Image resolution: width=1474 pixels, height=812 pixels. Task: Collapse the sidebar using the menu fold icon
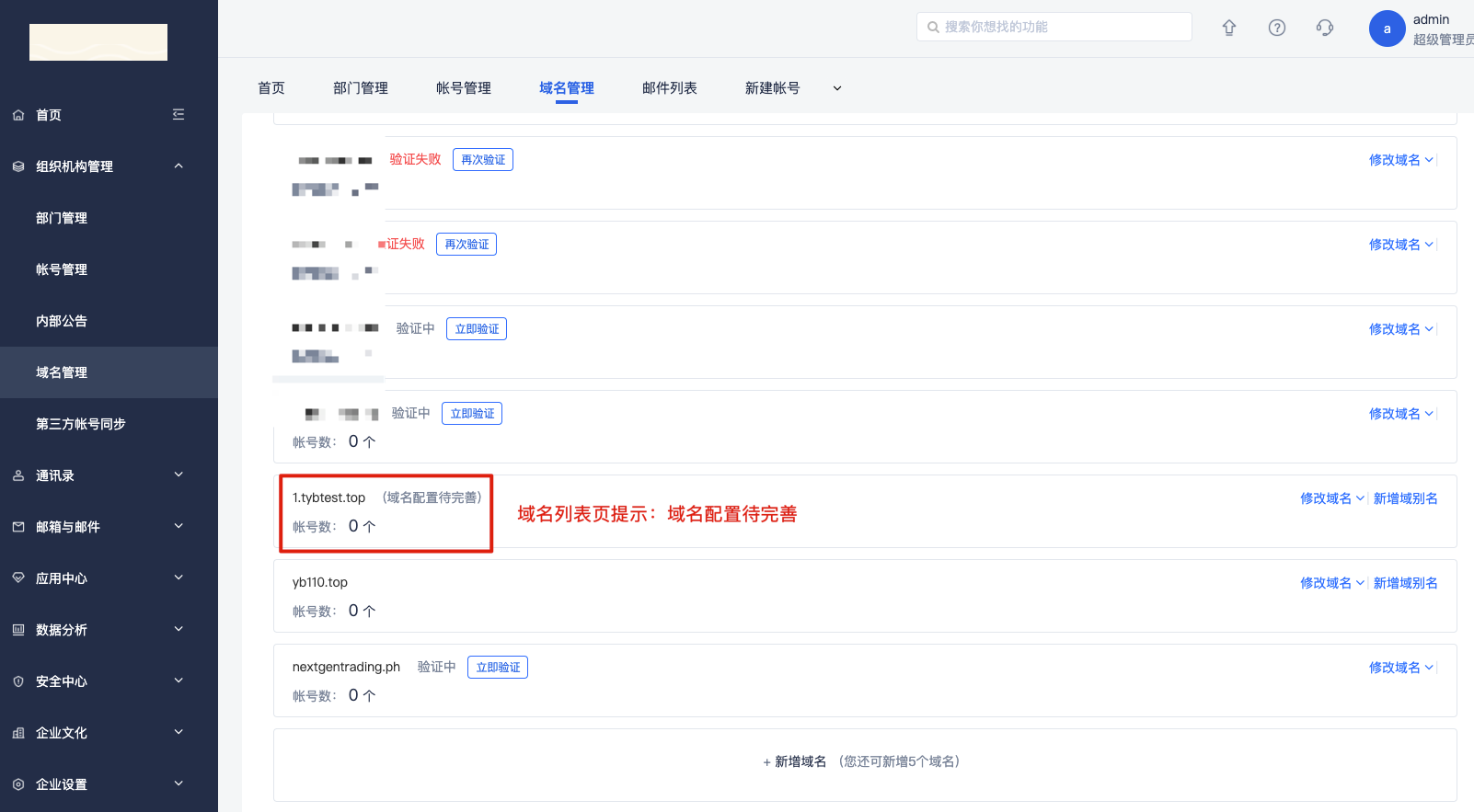[178, 115]
